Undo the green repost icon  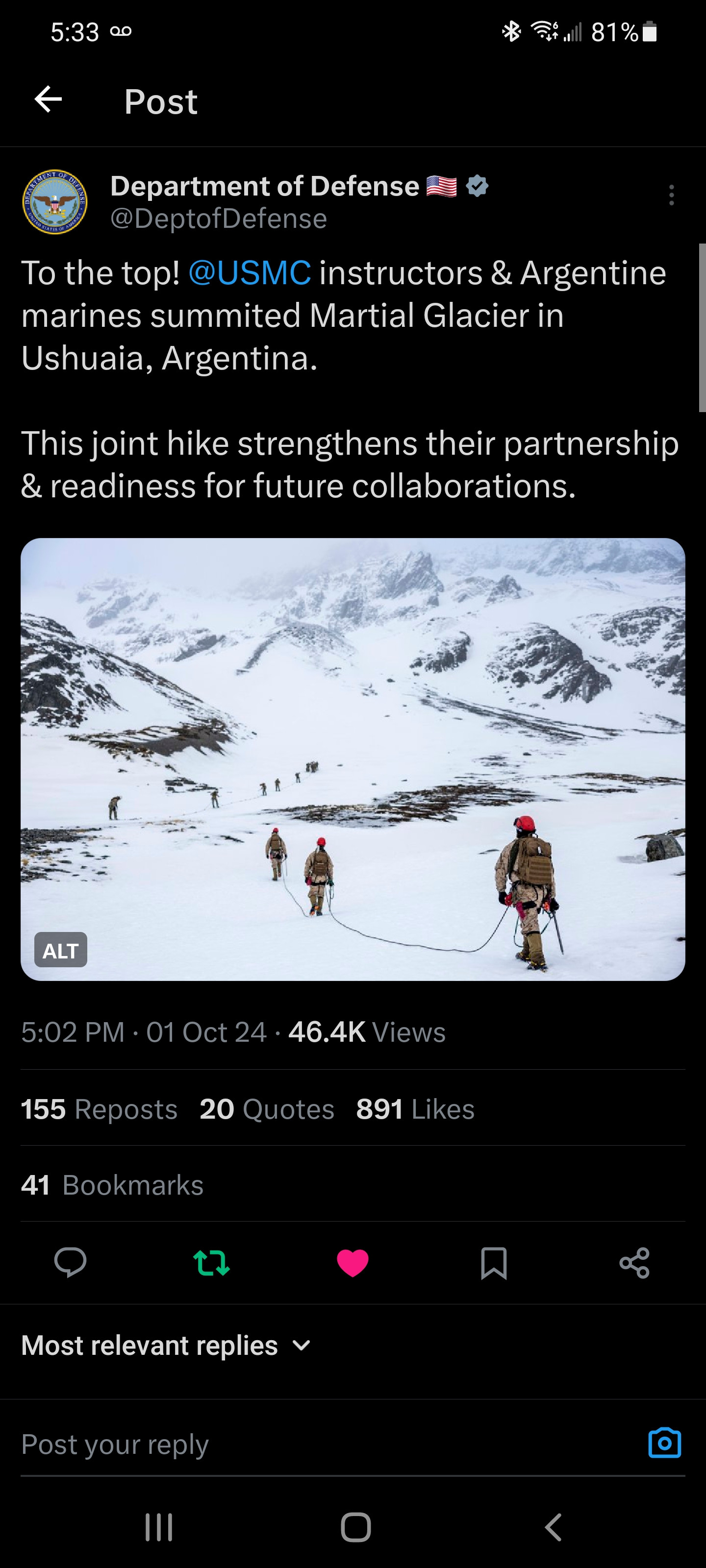211,1262
